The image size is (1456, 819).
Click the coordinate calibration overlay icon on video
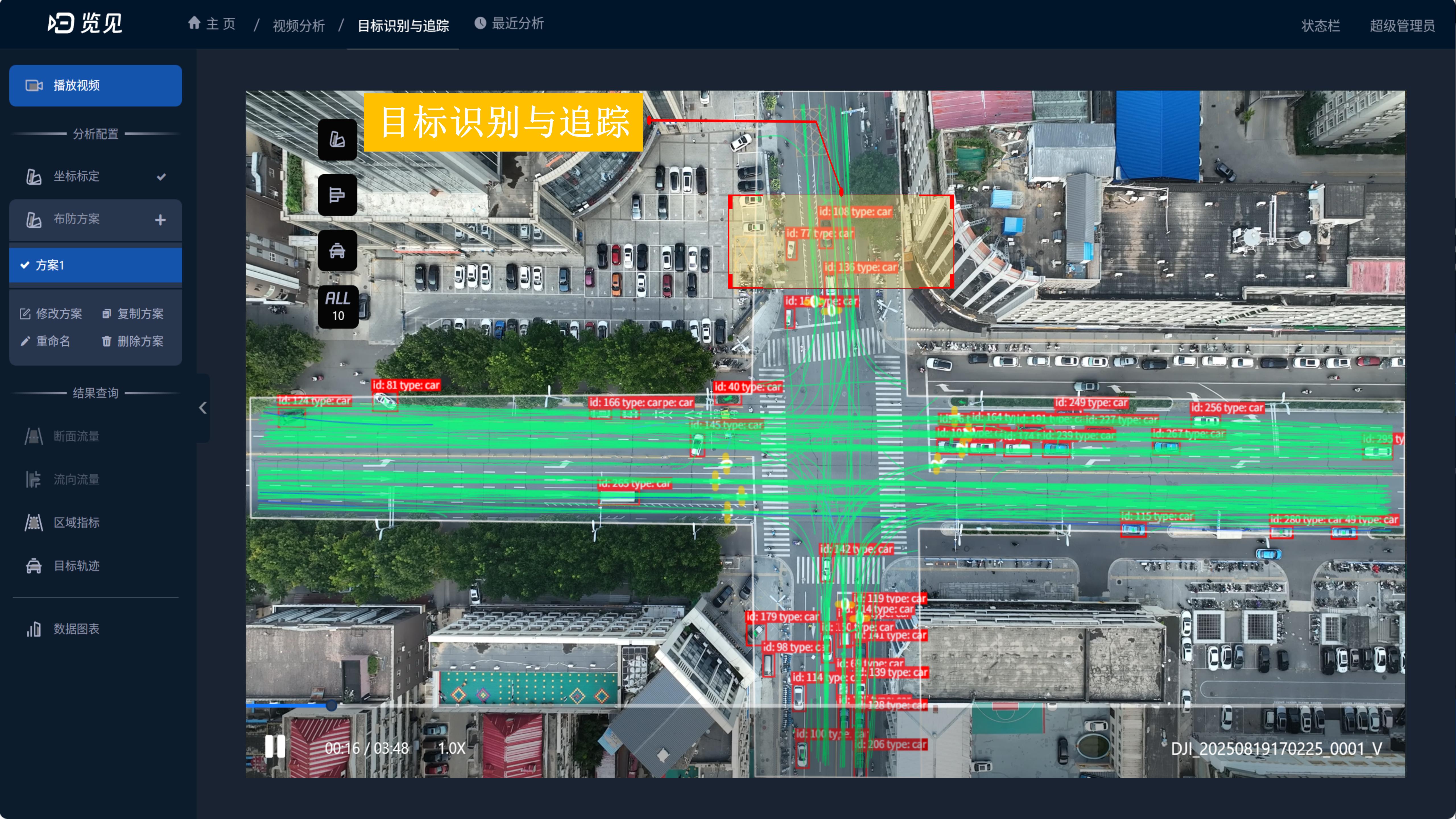pyautogui.click(x=337, y=140)
